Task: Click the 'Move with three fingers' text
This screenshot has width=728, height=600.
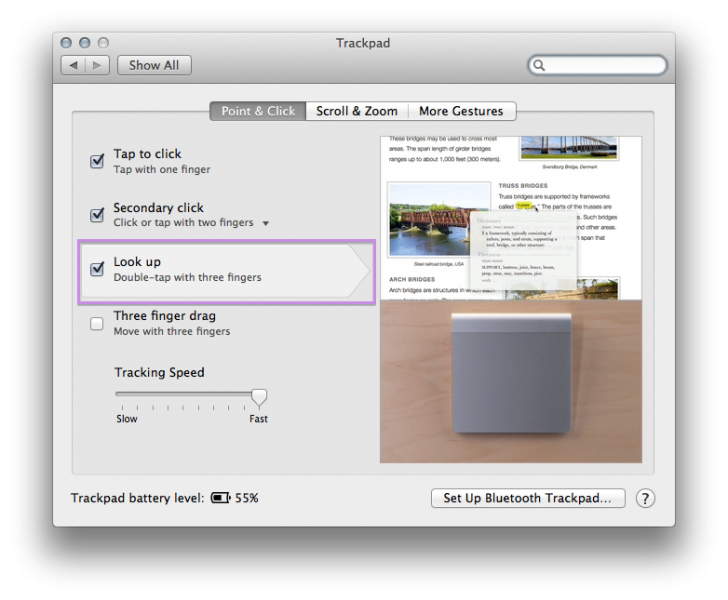Action: [x=172, y=331]
